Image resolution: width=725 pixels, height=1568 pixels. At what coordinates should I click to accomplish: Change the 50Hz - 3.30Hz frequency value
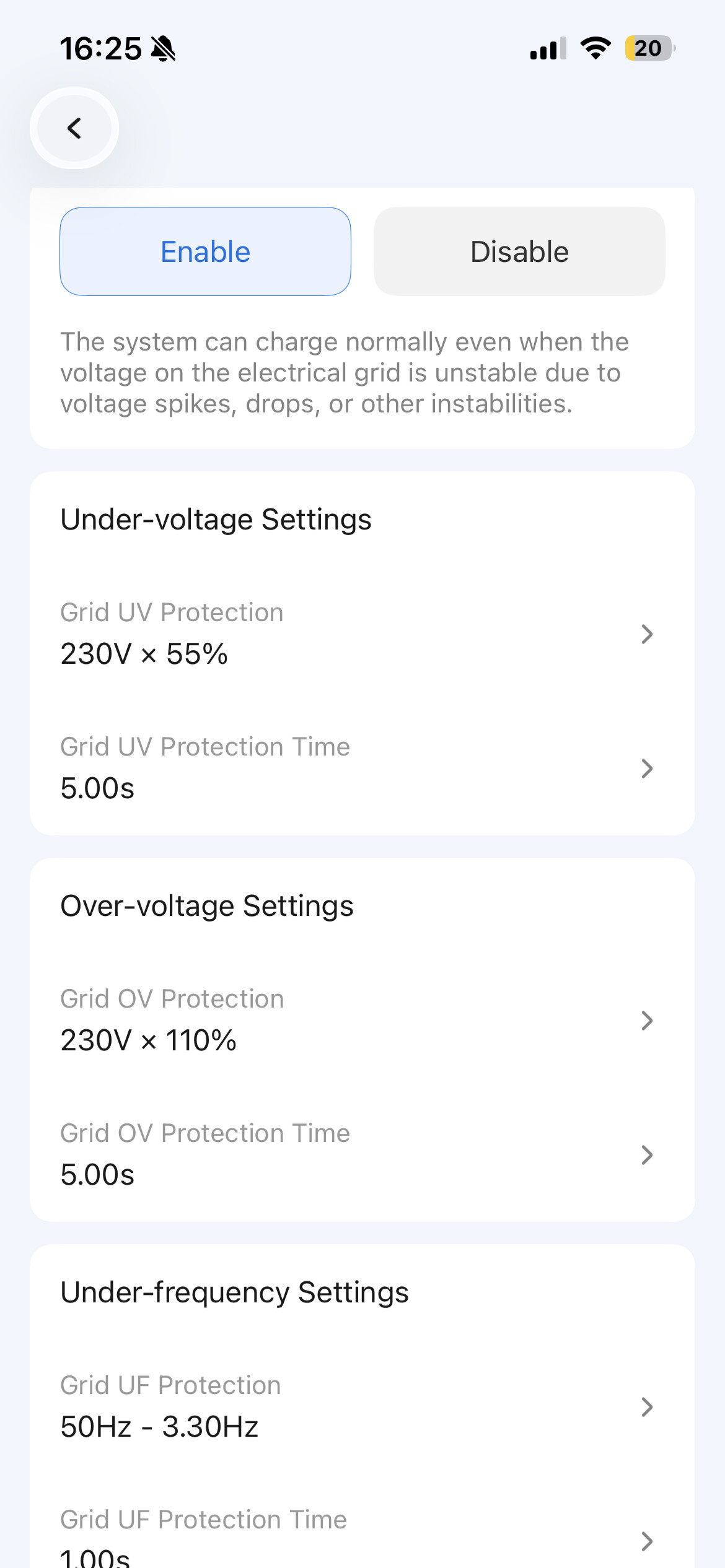pyautogui.click(x=159, y=1427)
